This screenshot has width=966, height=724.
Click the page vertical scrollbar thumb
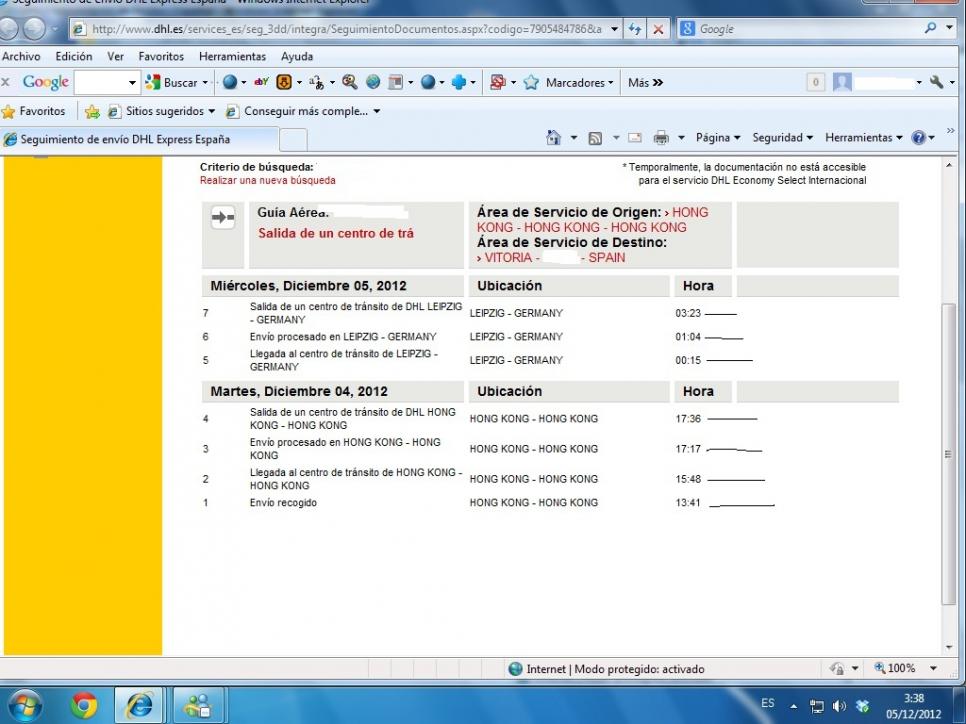pyautogui.click(x=948, y=454)
